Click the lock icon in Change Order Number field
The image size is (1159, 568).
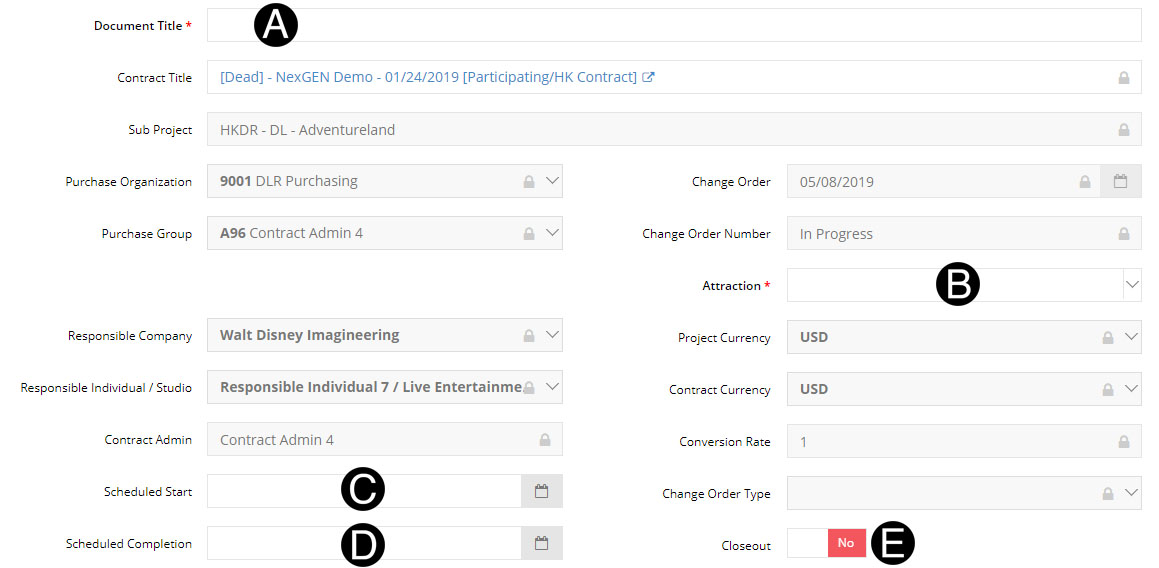(x=1123, y=234)
